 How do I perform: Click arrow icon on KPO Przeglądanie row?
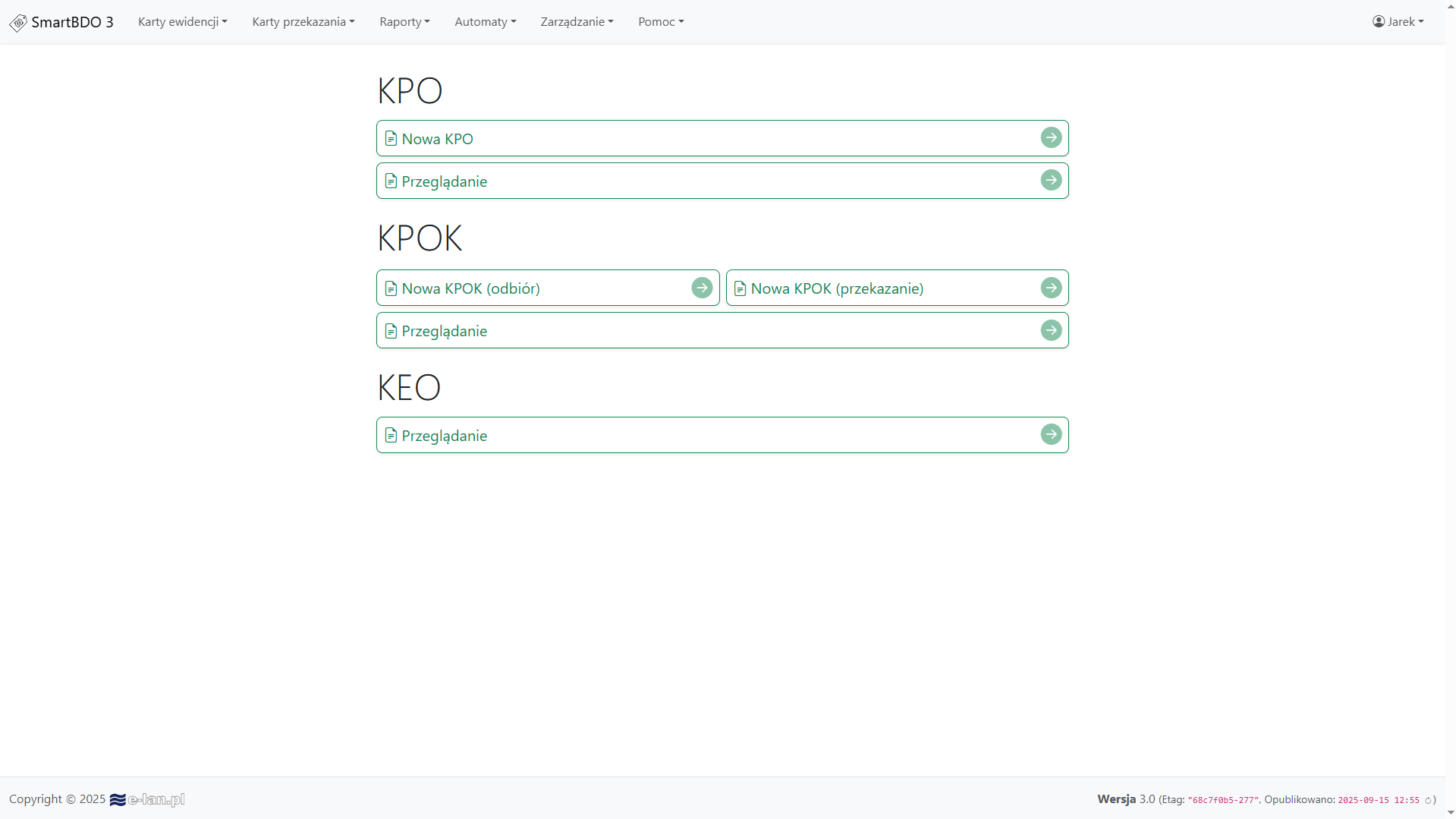point(1051,180)
